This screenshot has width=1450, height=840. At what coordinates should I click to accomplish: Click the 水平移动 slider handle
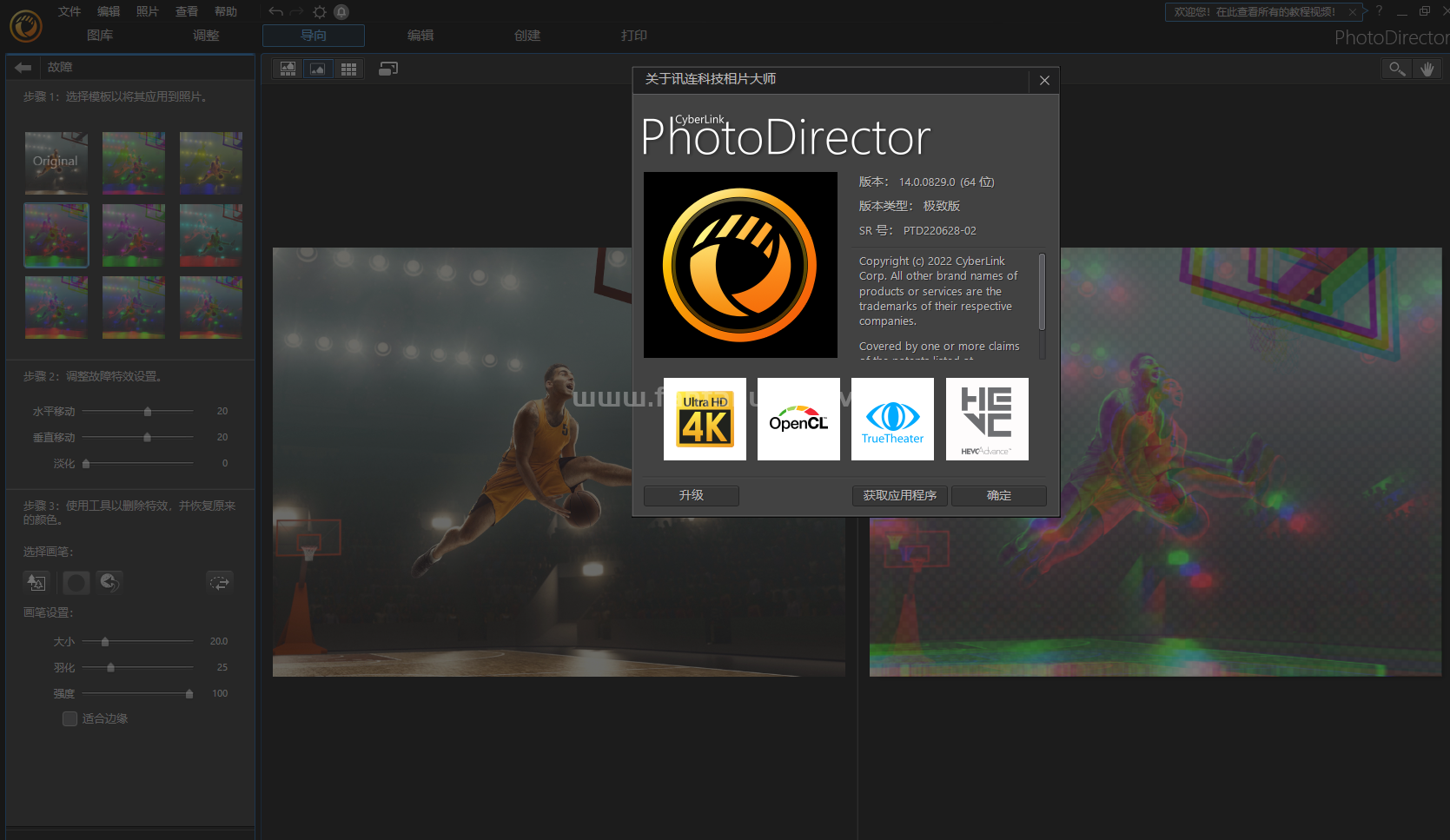tap(148, 412)
